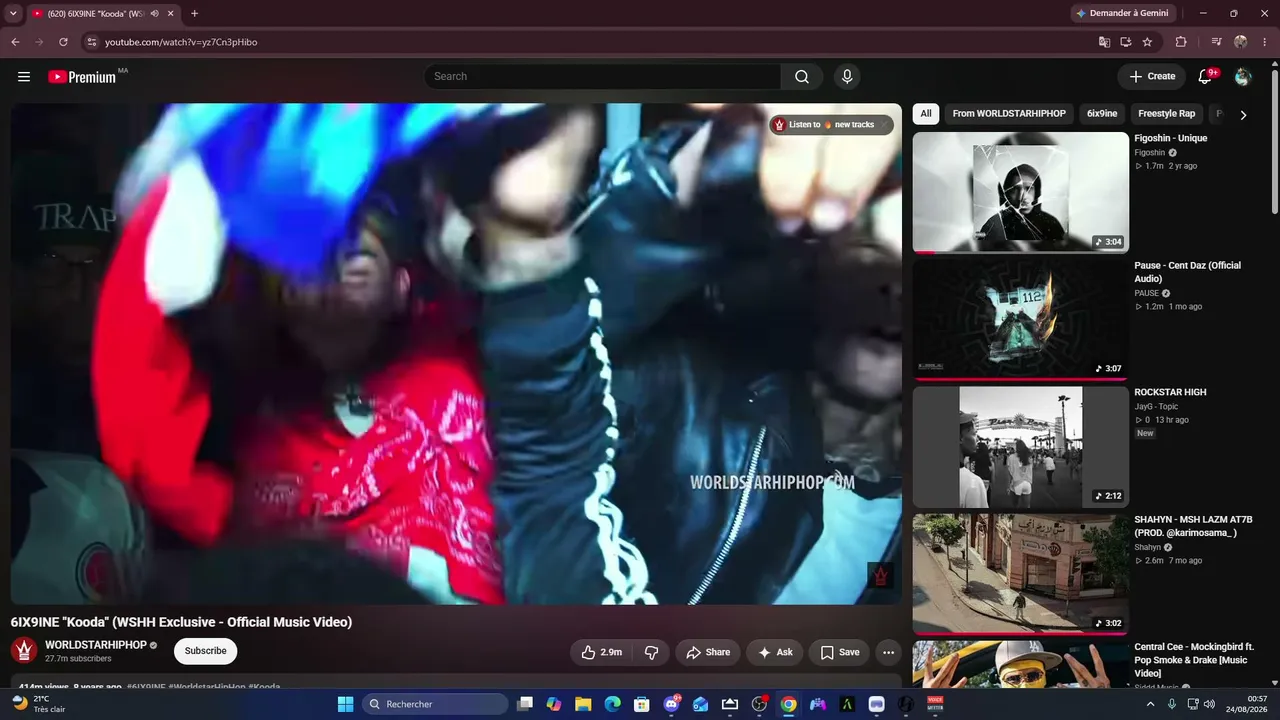Select the Freestyle Rap filter chip
Image resolution: width=1280 pixels, height=720 pixels.
tap(1166, 114)
